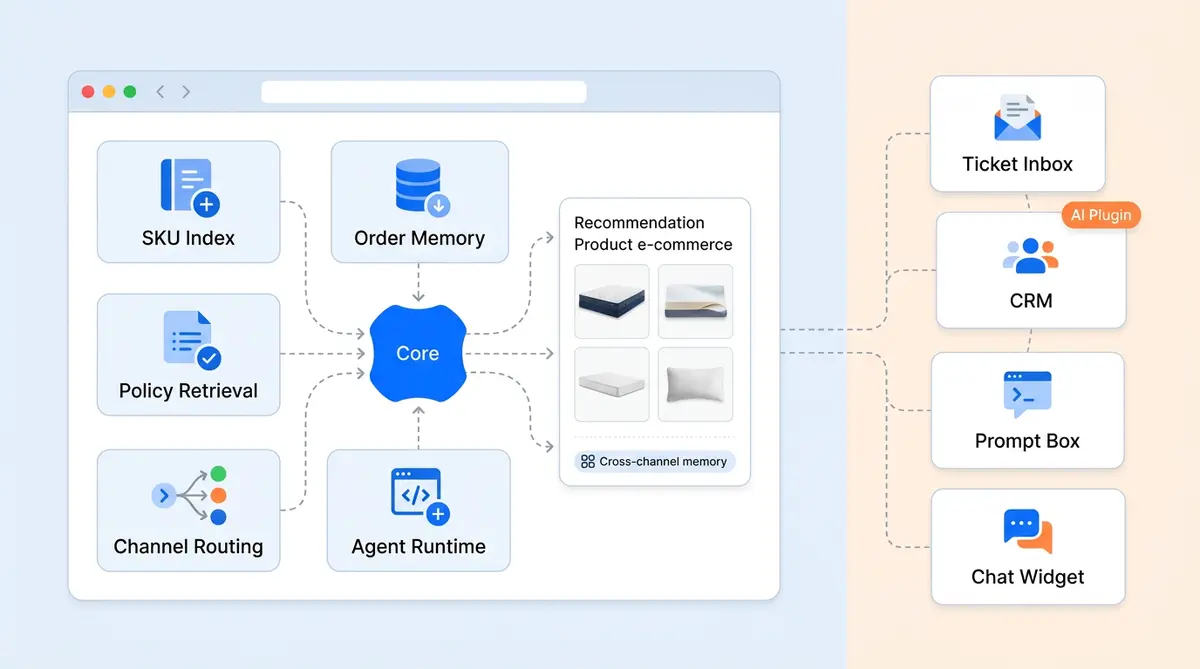
Task: Click the Prompt Box terminal icon
Action: 1027,394
